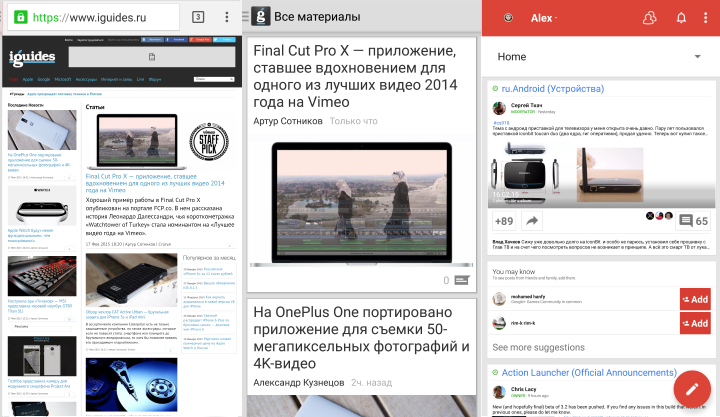This screenshot has height=417, width=720.
Task: Click the Facebook share button on iguides
Action: point(177,40)
